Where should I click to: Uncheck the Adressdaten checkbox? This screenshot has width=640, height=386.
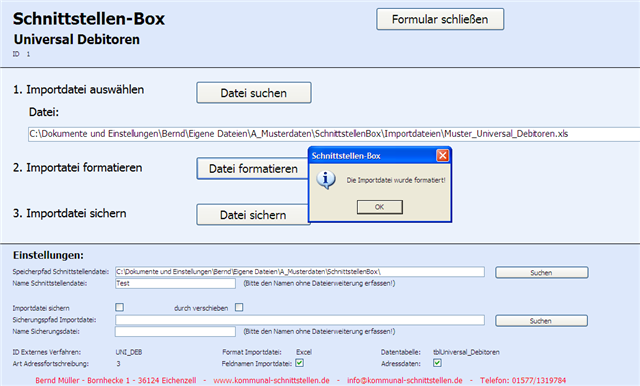(x=437, y=363)
